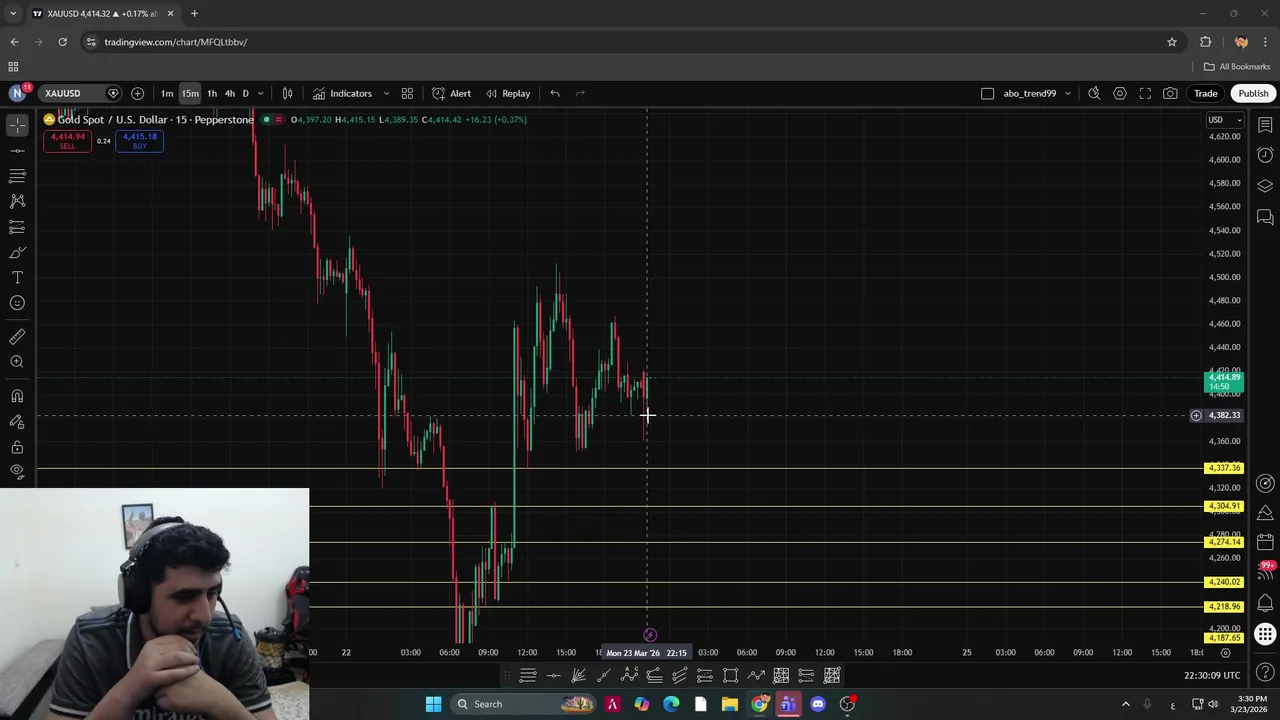Switch to the 4h timeframe
The width and height of the screenshot is (1280, 720).
[229, 93]
